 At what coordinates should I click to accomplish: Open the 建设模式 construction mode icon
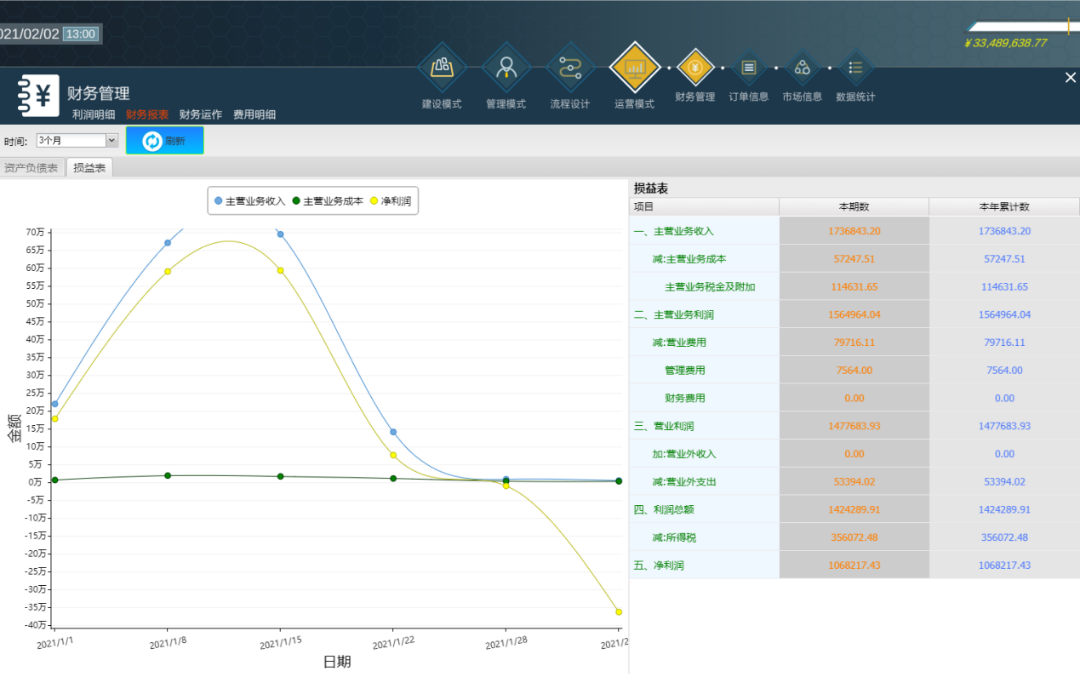[x=442, y=67]
